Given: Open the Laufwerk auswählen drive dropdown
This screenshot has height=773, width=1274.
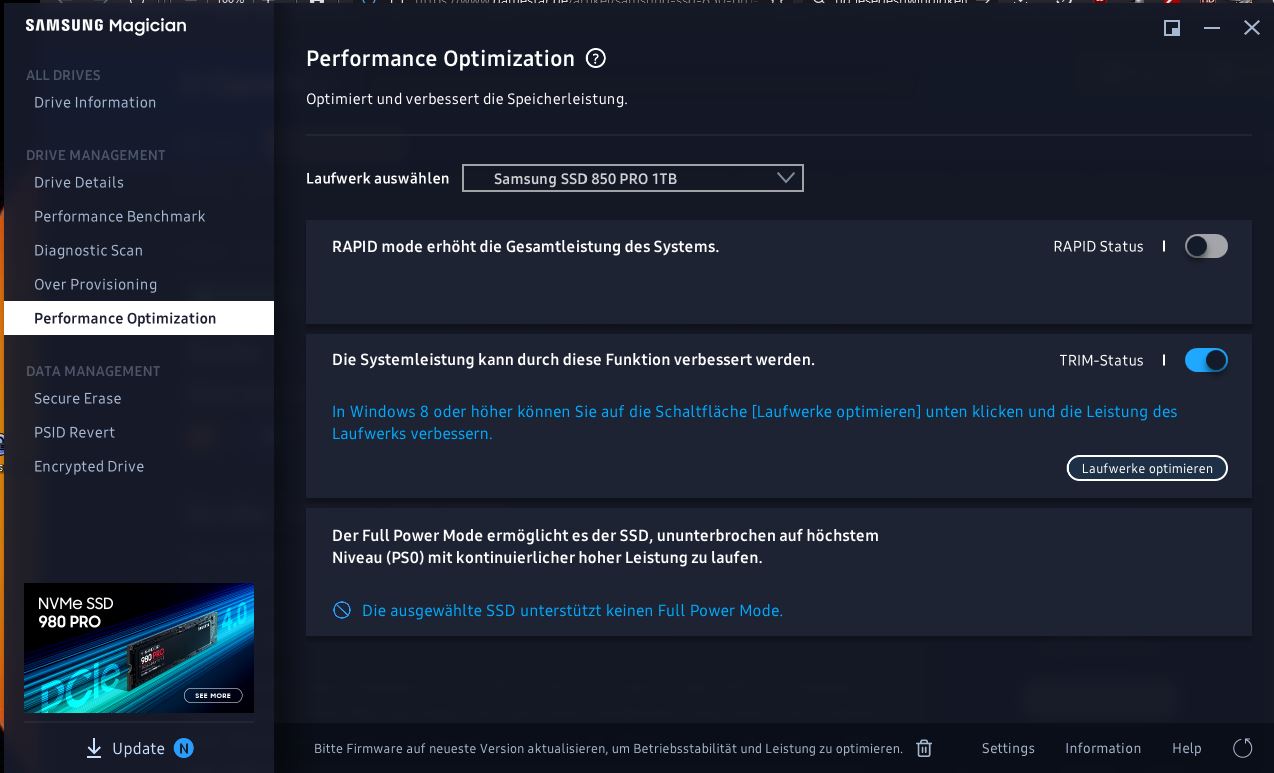Looking at the screenshot, I should pyautogui.click(x=633, y=179).
